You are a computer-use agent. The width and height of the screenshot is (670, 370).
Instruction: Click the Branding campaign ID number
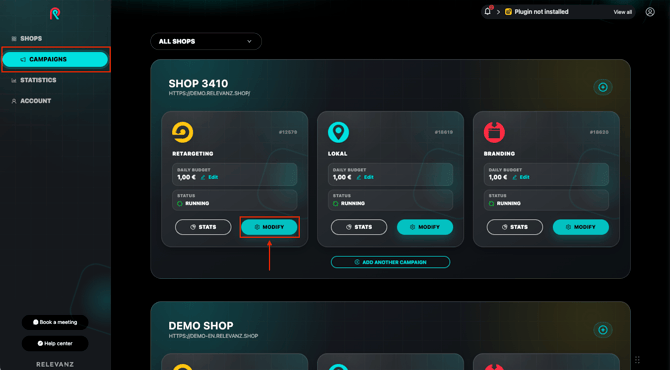[599, 132]
